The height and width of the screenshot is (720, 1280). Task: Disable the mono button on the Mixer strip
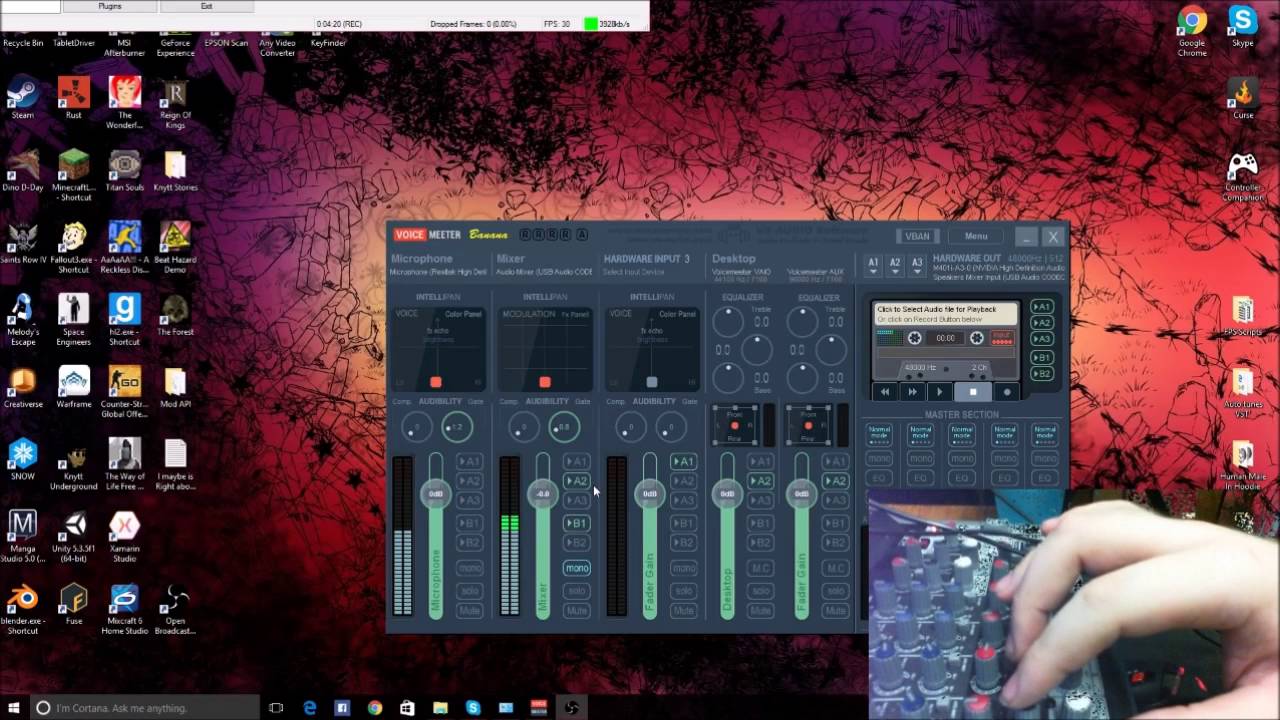(576, 568)
